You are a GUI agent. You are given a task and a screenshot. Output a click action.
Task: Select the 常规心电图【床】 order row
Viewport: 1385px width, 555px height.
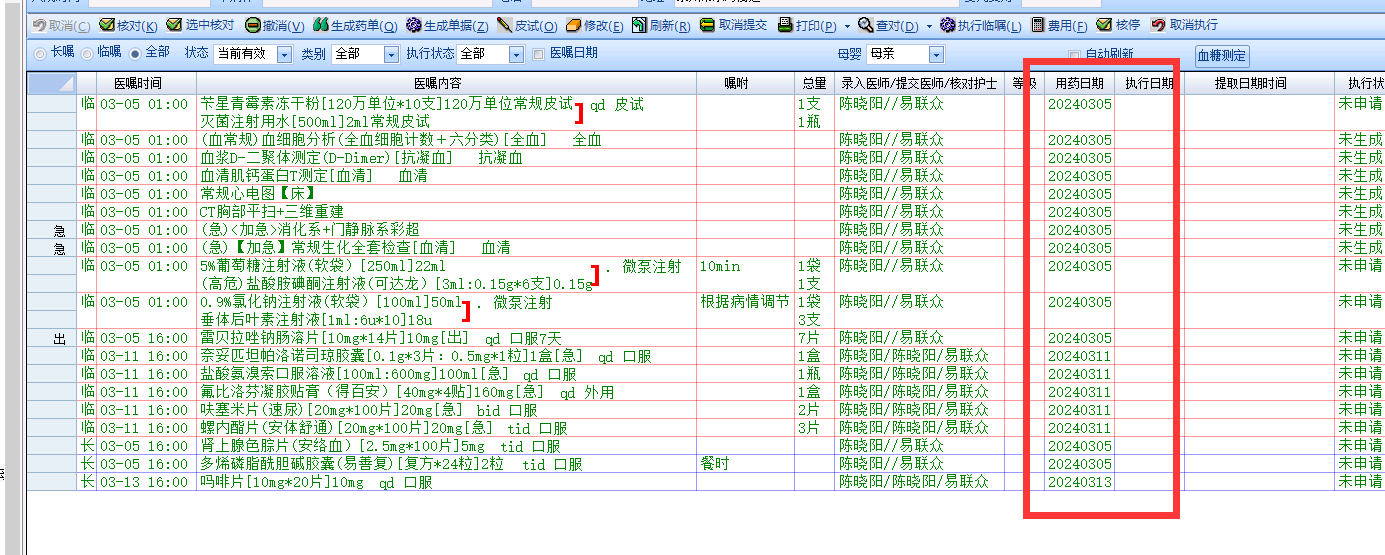tap(705, 194)
